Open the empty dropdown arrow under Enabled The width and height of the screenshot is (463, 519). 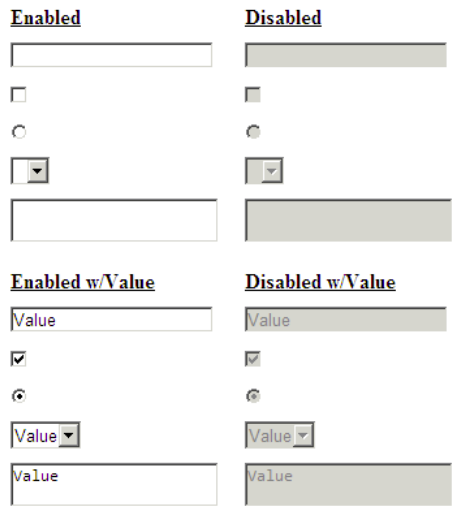click(x=37, y=171)
